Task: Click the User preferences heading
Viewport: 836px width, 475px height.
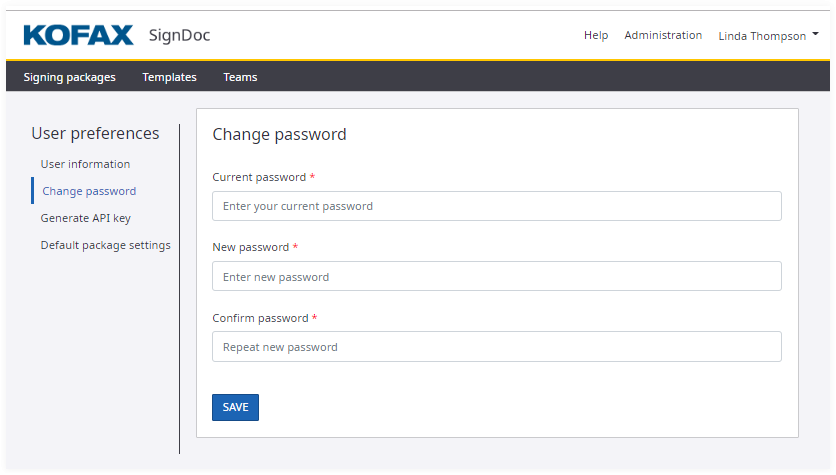Action: click(x=95, y=133)
